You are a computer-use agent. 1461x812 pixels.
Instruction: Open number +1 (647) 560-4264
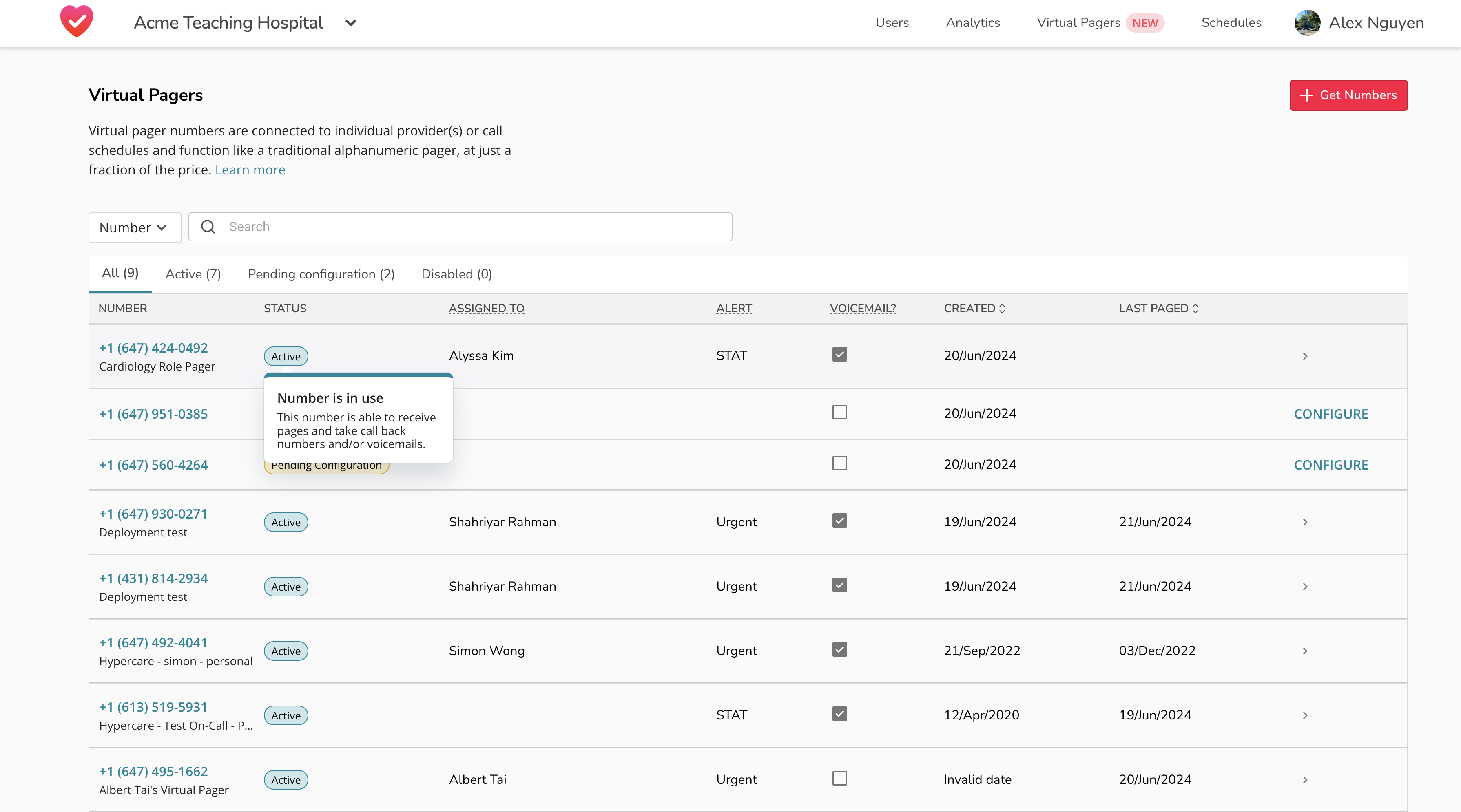click(153, 465)
